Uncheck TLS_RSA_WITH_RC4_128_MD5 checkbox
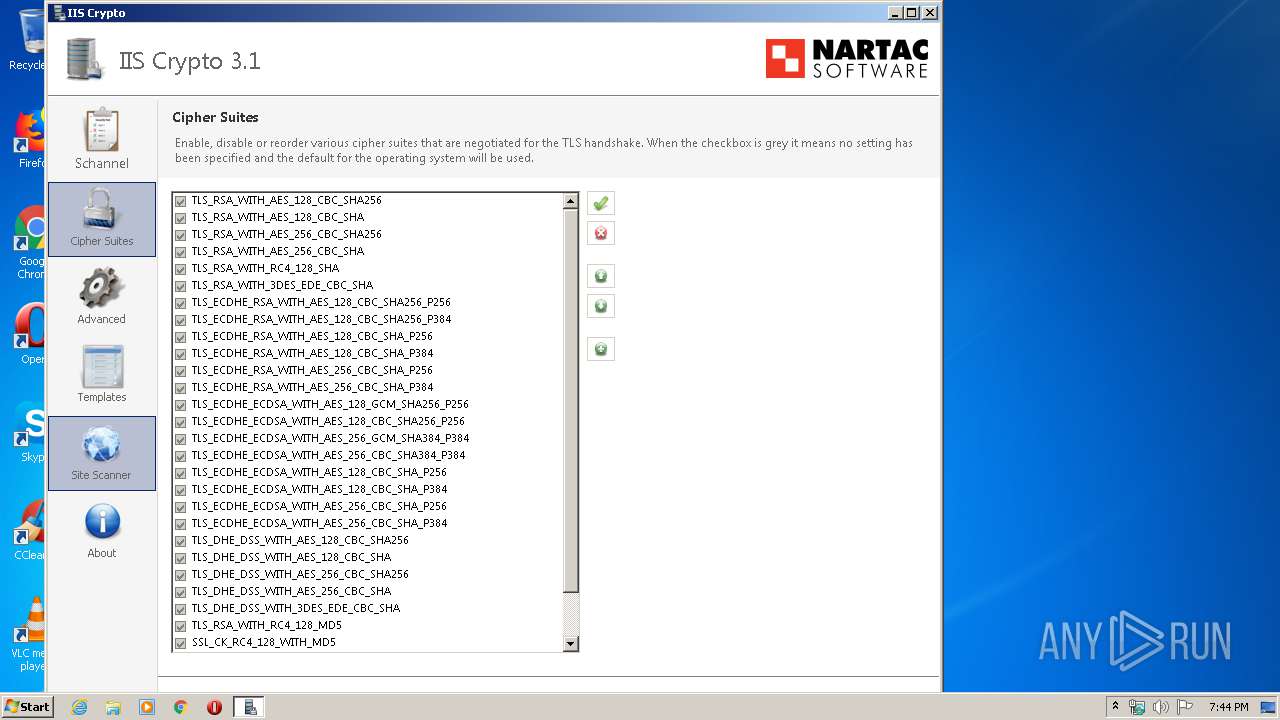The height and width of the screenshot is (720, 1280). 181,626
